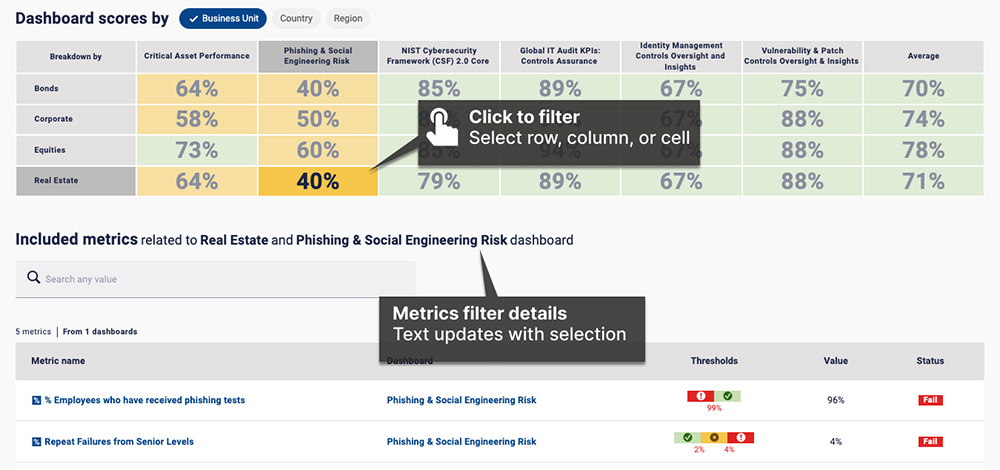Click red alert threshold icon in Repeat Failures row
Screen dimensions: 1000x470
(x=741, y=437)
